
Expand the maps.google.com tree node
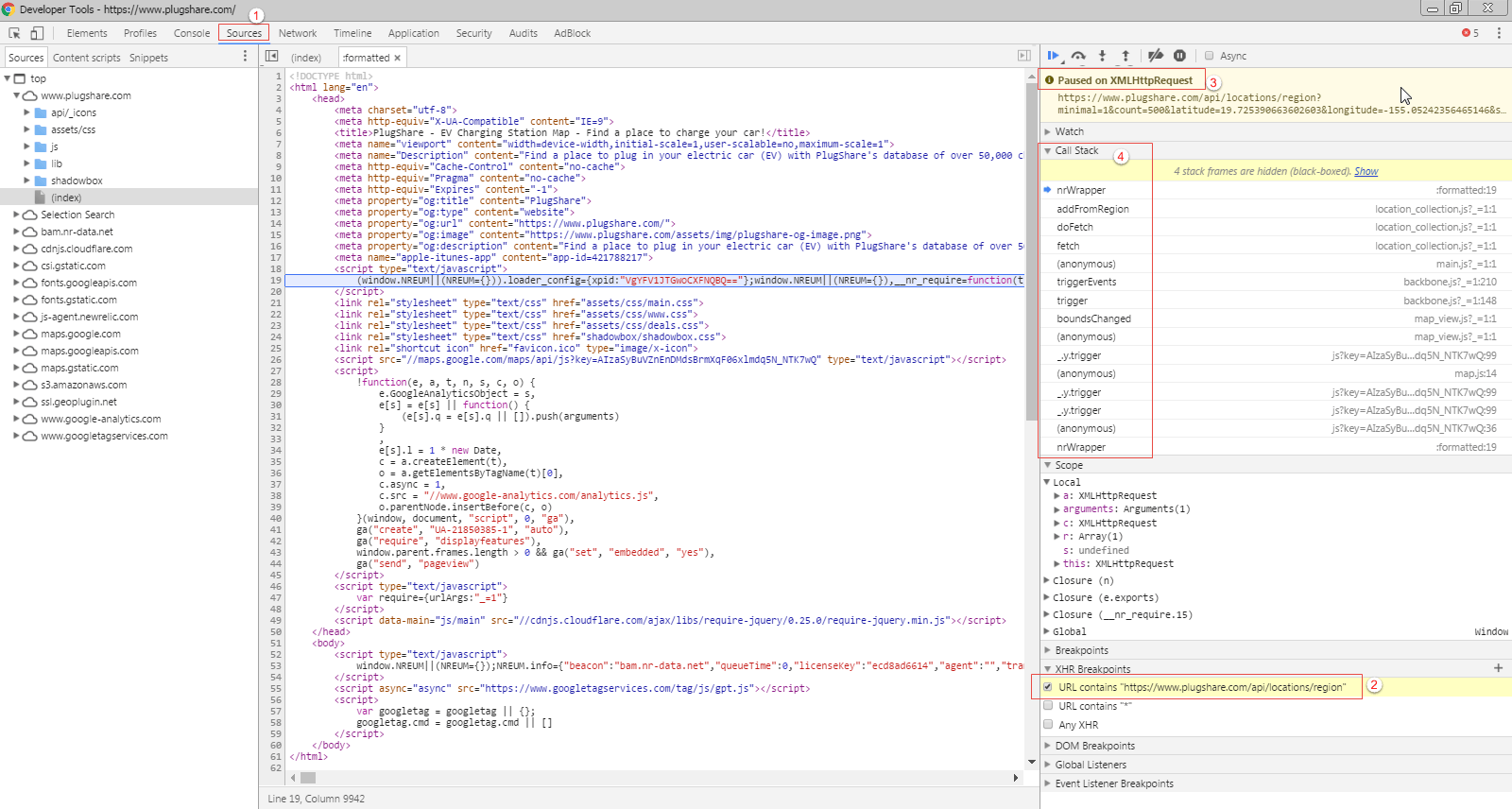(16, 334)
